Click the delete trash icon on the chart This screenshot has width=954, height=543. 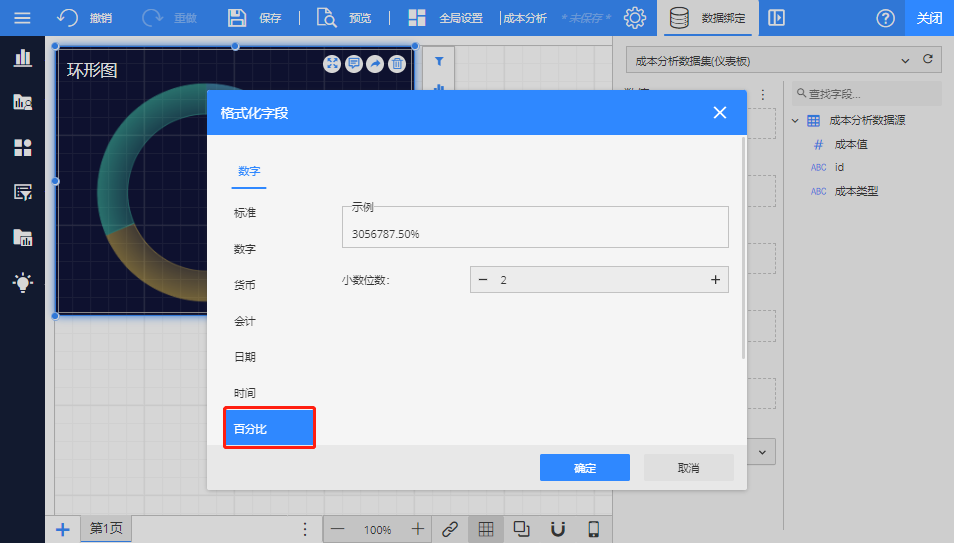click(x=397, y=64)
